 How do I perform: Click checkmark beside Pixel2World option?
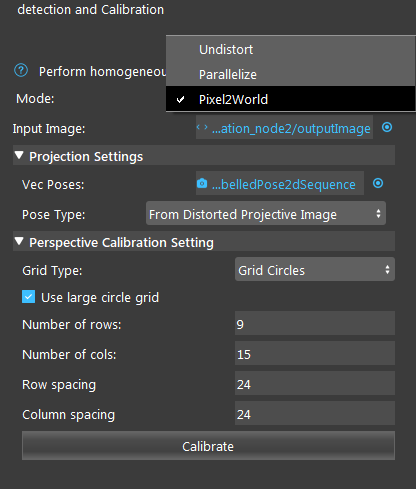click(180, 99)
